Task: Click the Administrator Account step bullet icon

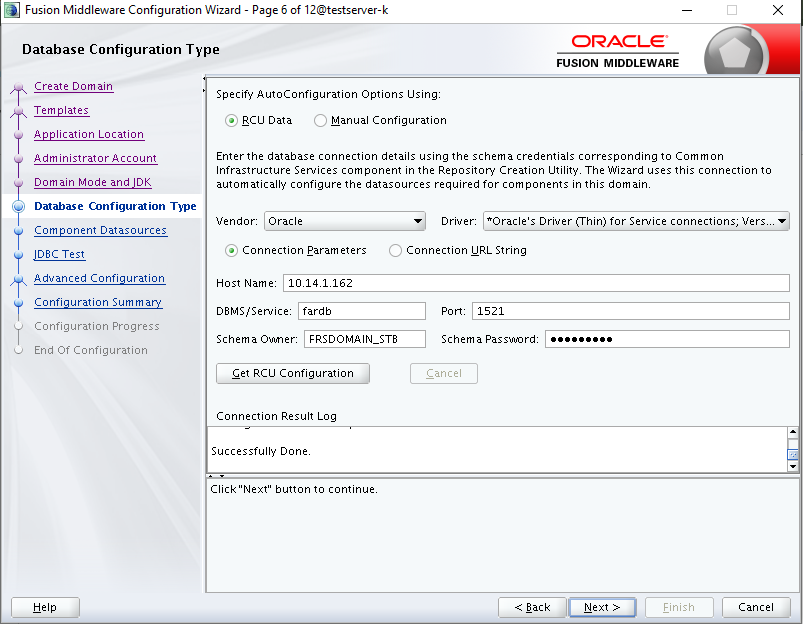Action: [18, 159]
